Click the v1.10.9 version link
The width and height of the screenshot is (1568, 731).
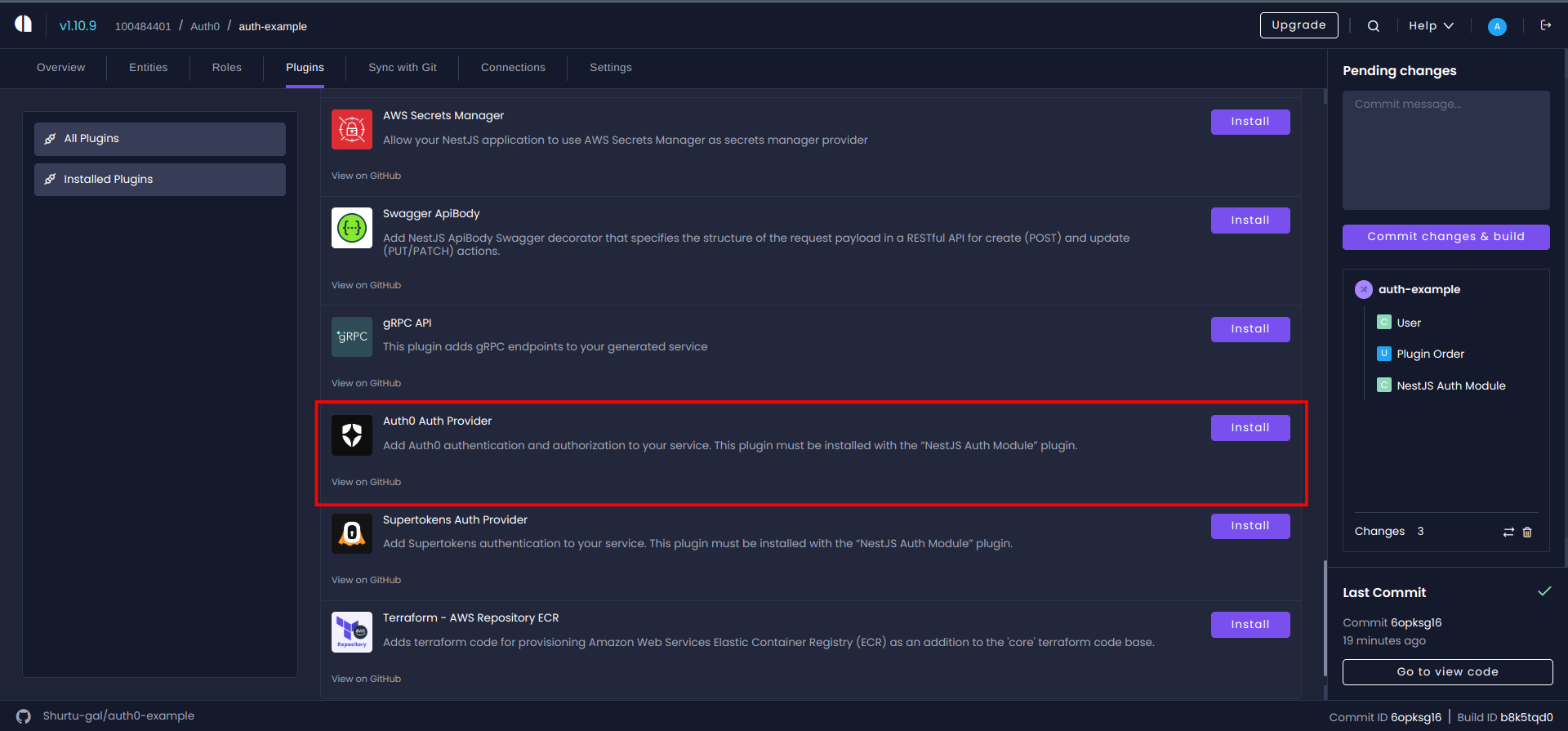78,26
